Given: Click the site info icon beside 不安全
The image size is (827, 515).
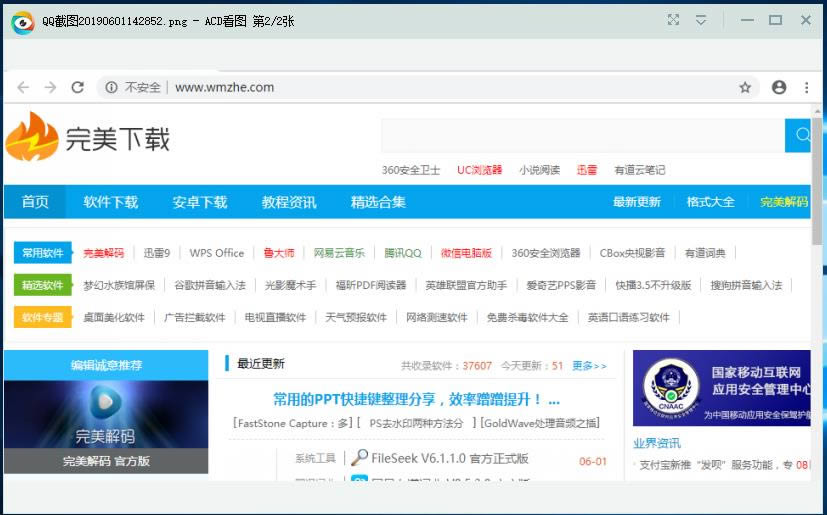Looking at the screenshot, I should point(111,87).
